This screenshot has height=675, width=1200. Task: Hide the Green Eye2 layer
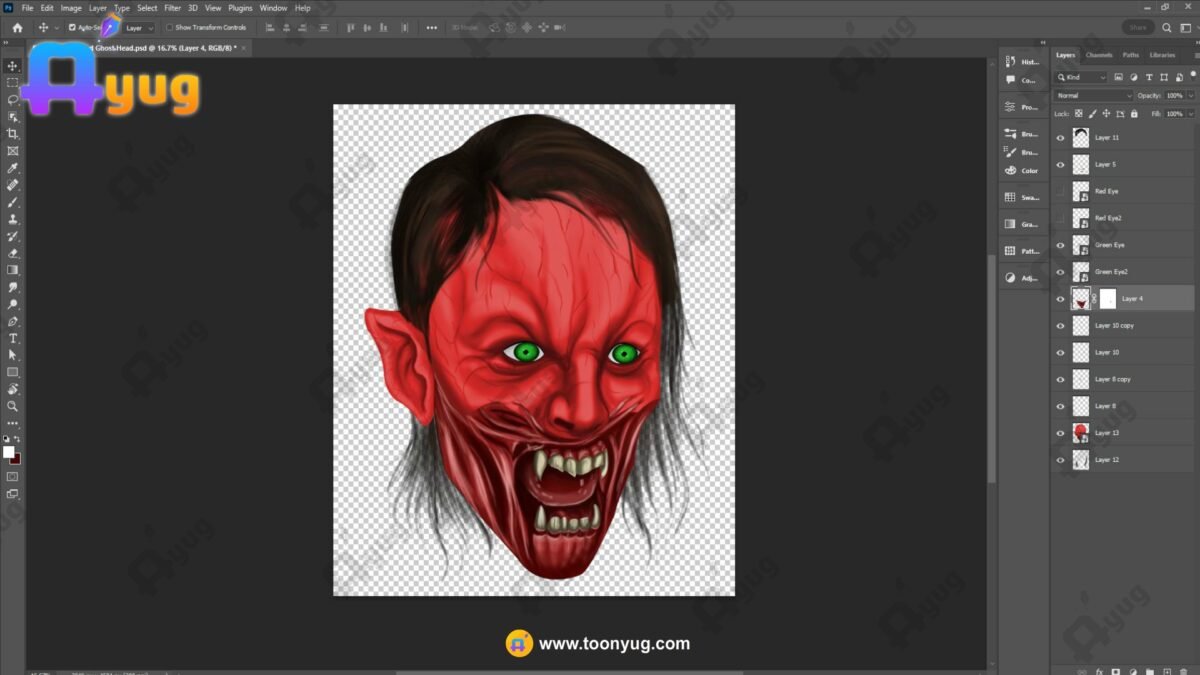(1061, 272)
